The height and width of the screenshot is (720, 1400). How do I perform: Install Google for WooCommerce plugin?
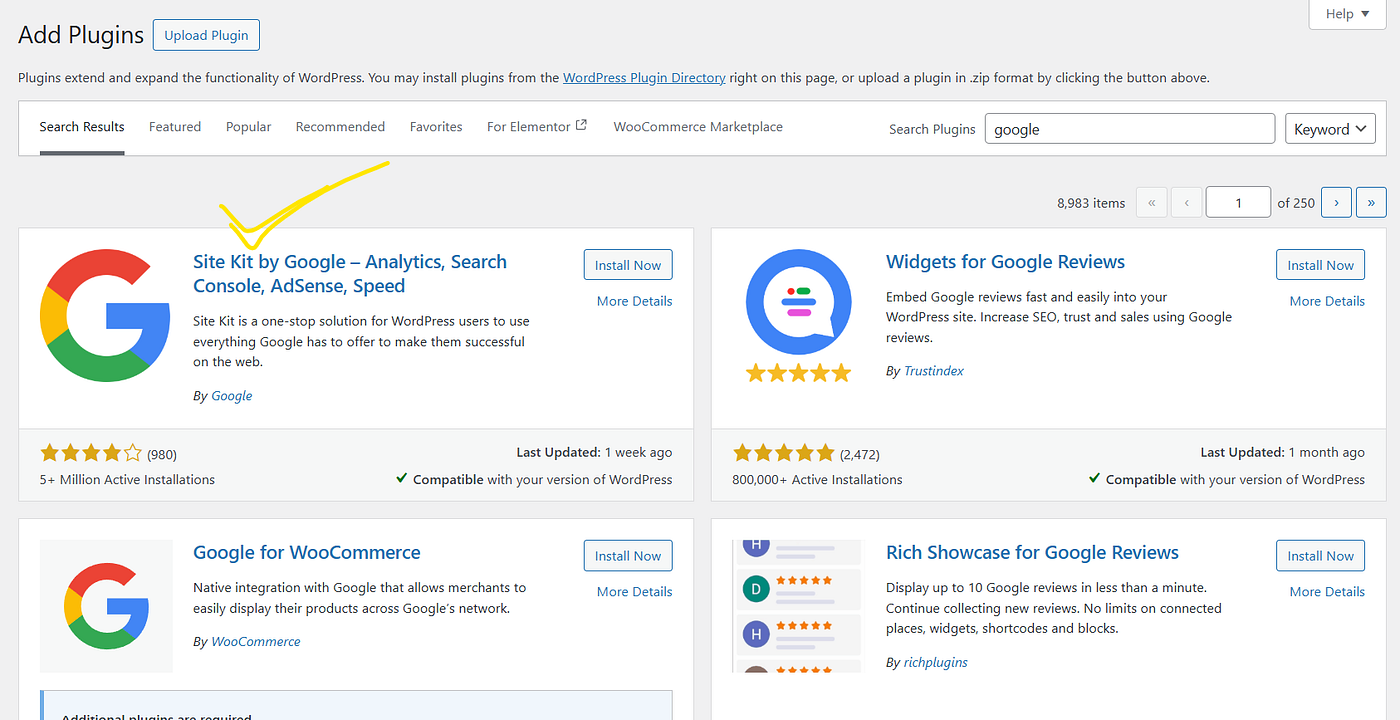click(x=628, y=556)
